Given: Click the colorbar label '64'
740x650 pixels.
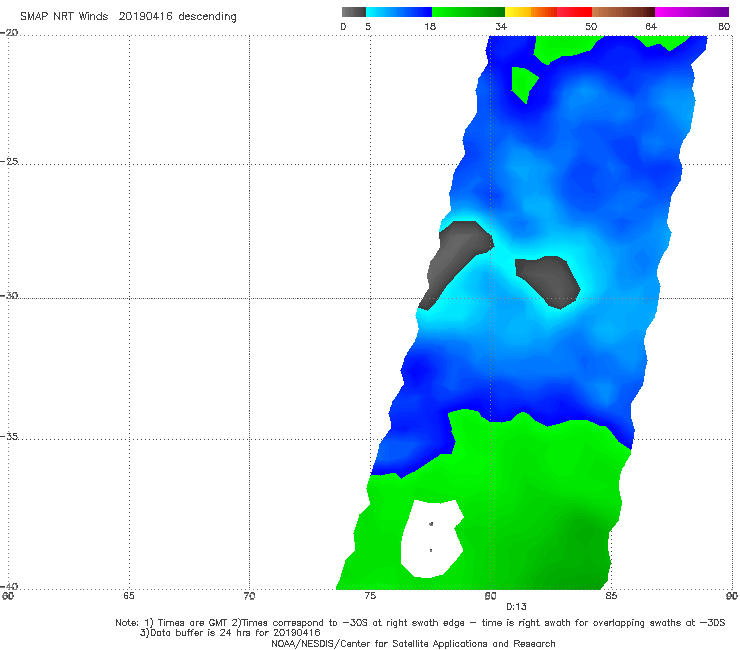Looking at the screenshot, I should pyautogui.click(x=651, y=27).
